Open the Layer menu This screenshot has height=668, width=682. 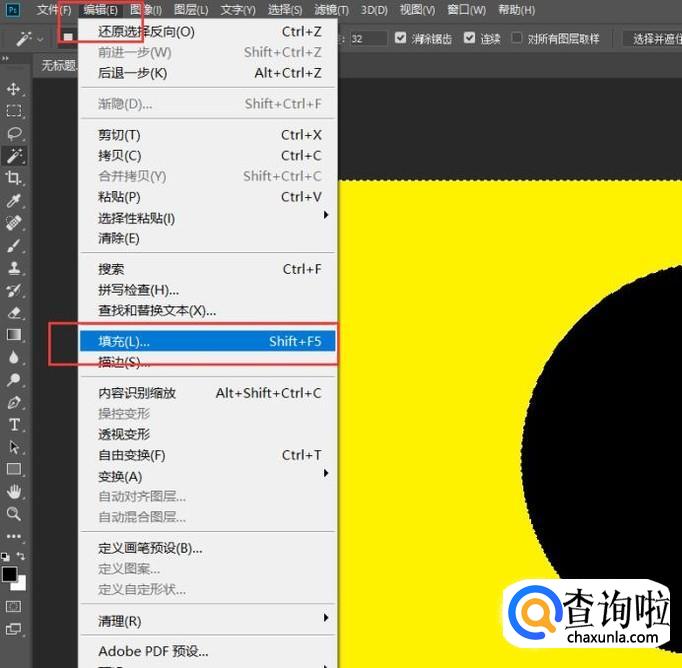click(191, 10)
